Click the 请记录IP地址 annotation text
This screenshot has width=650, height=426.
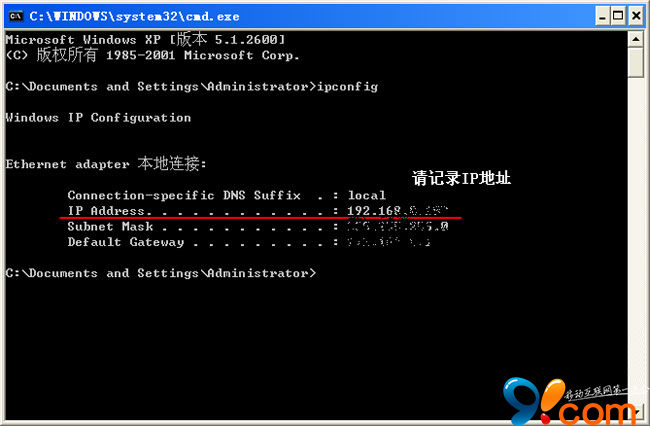461,178
